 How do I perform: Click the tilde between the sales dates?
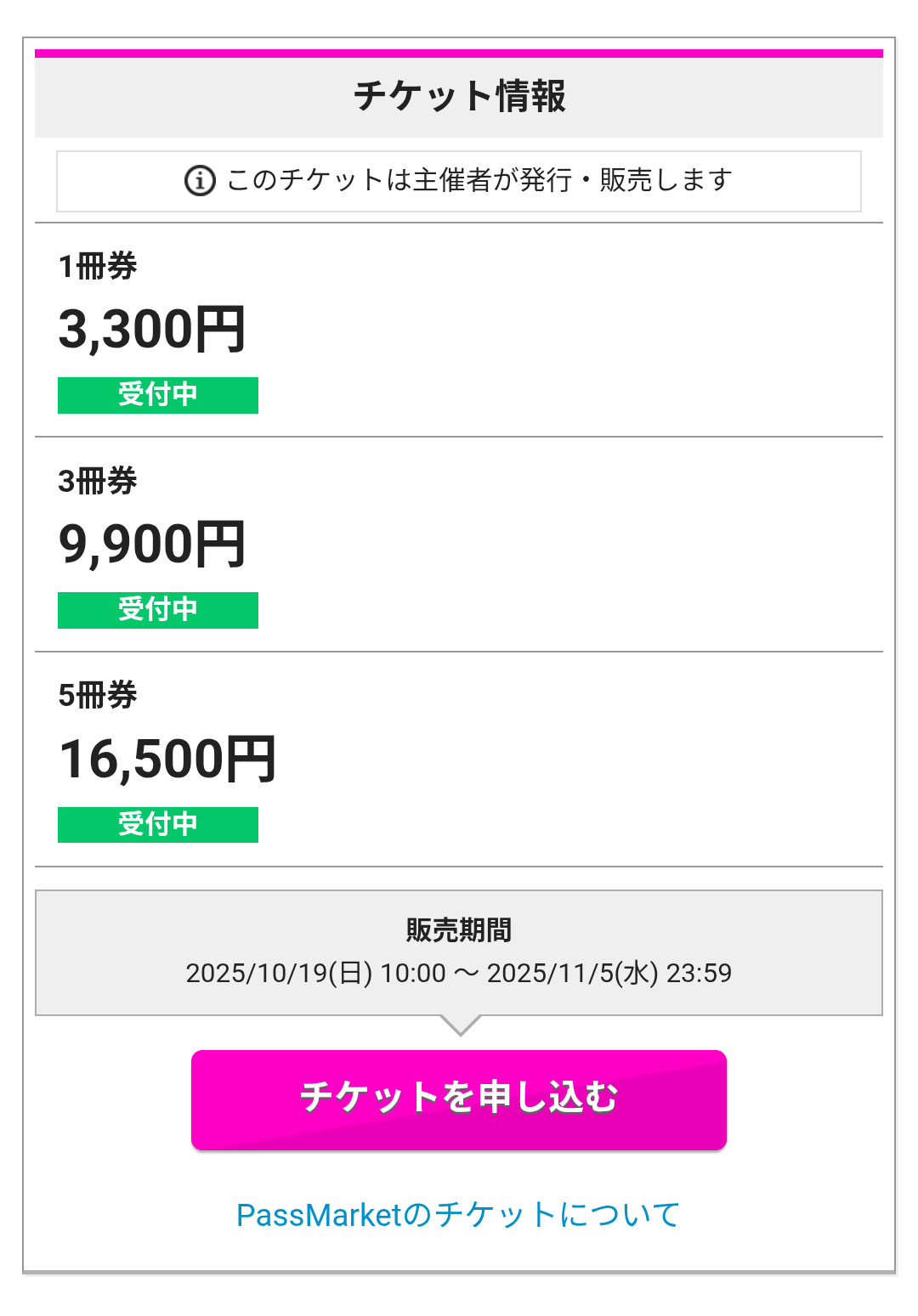pos(466,973)
